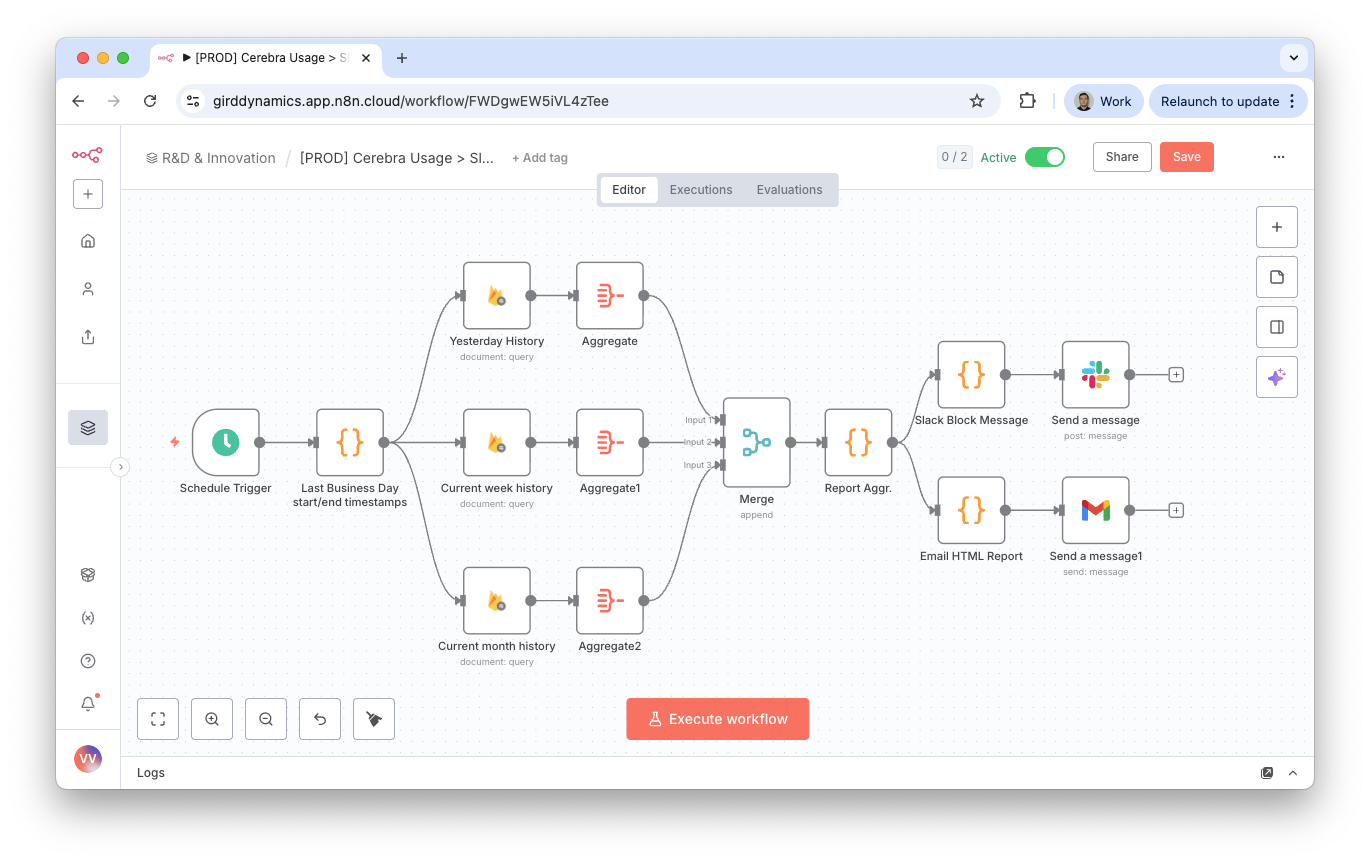Open the Aggregate node
Image resolution: width=1370 pixels, height=863 pixels.
(610, 295)
